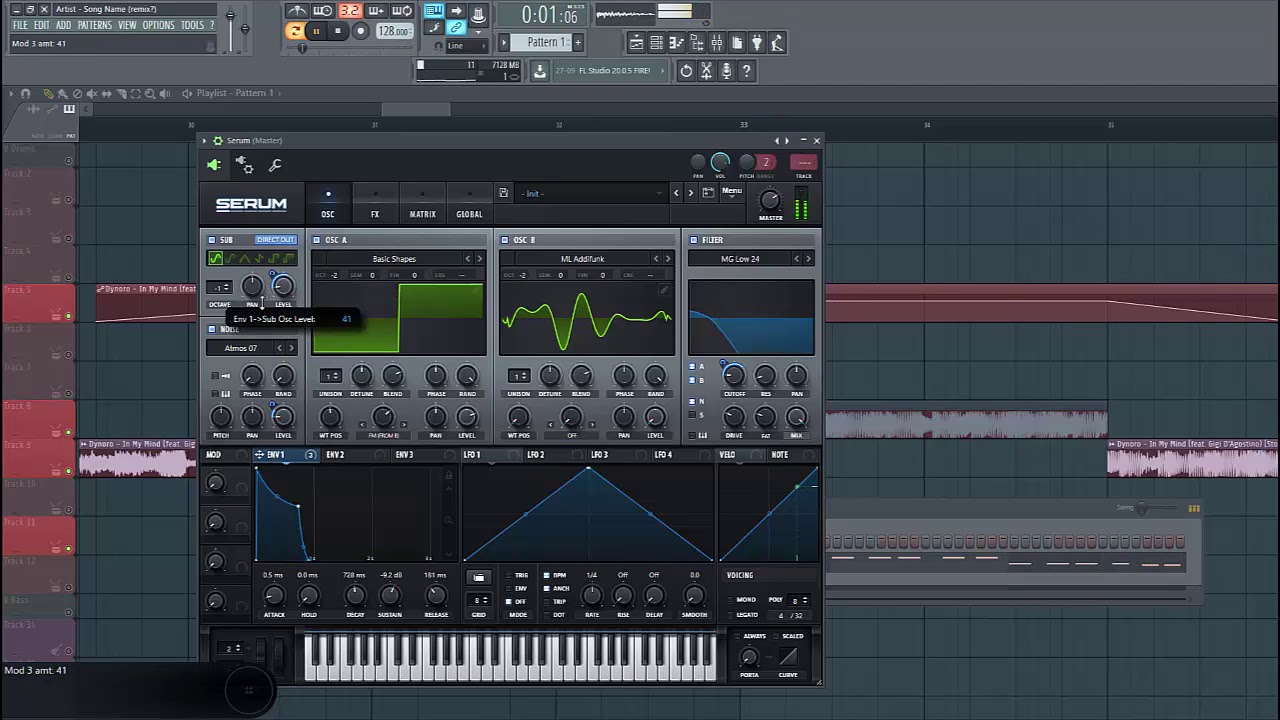Click the envelope lock icon

click(449, 475)
